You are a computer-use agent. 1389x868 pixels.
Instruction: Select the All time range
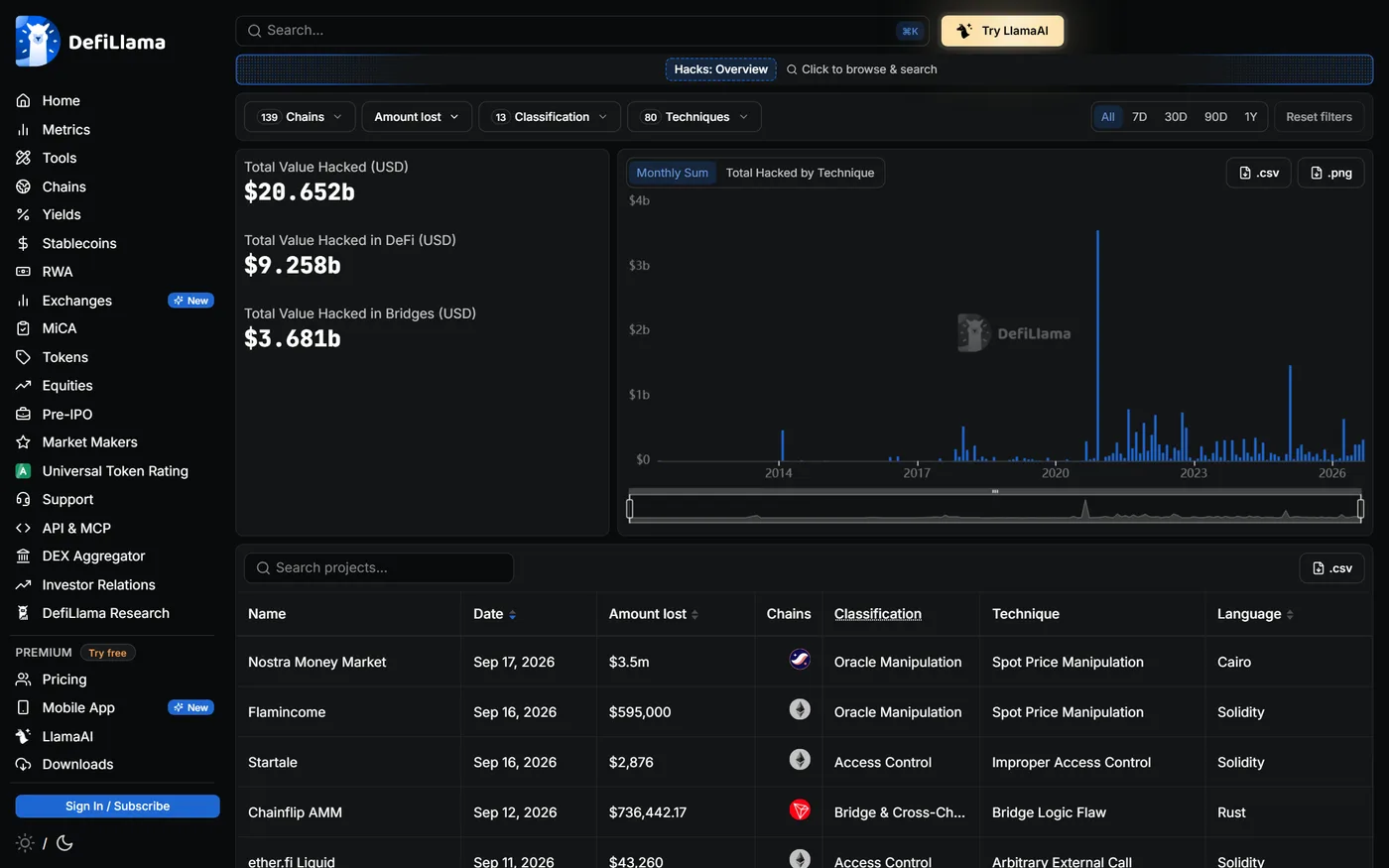pos(1108,117)
